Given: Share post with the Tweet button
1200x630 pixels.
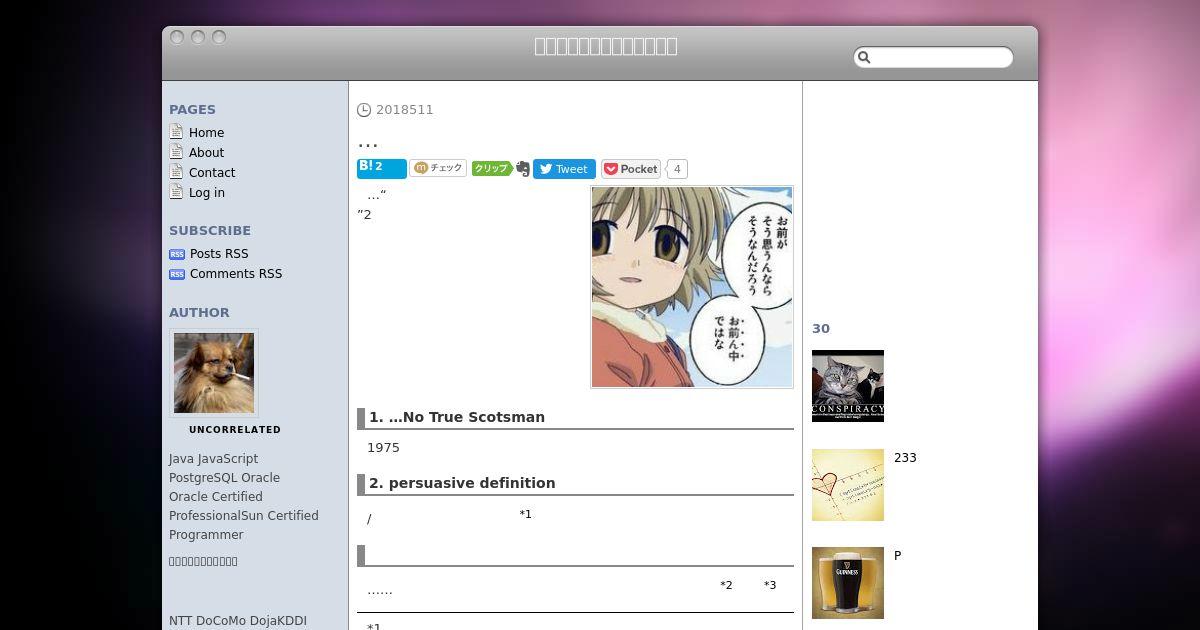Looking at the screenshot, I should pos(564,169).
